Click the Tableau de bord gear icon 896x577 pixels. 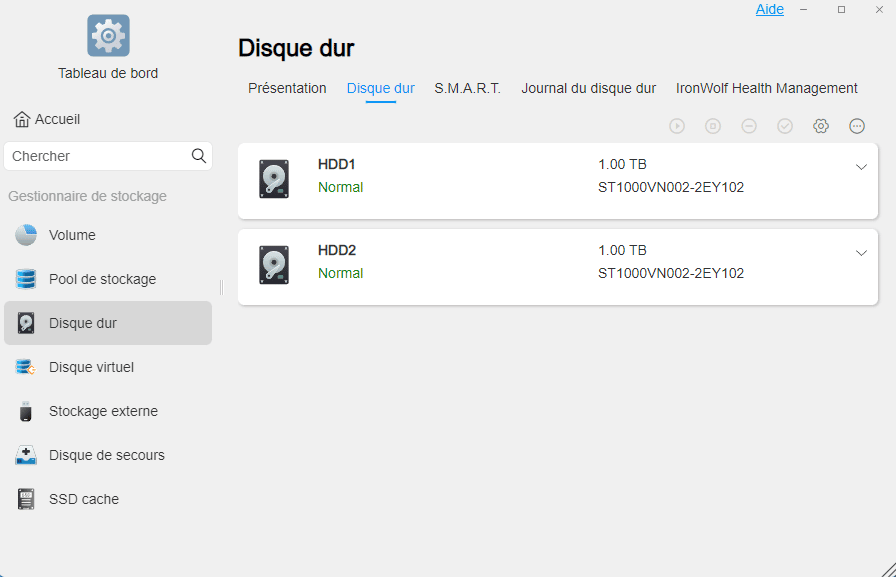(108, 35)
